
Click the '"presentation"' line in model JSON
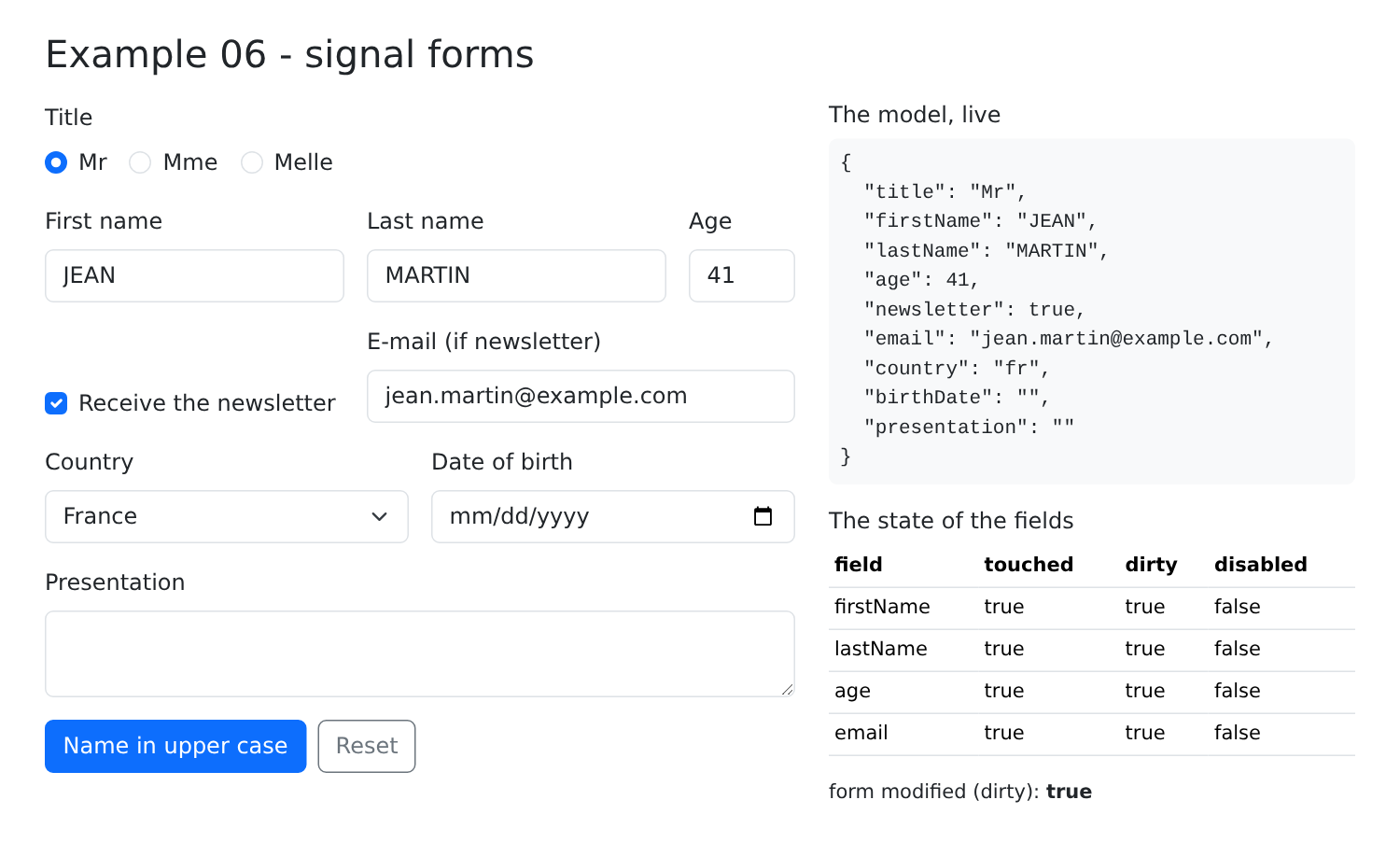pos(969,427)
